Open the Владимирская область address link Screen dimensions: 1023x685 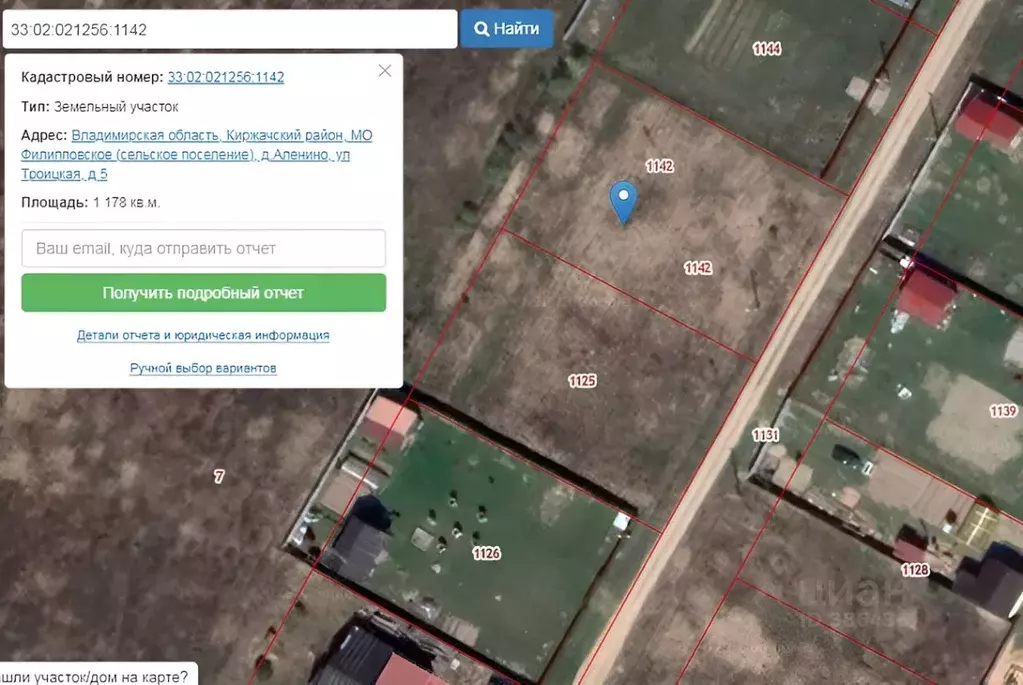[146, 135]
